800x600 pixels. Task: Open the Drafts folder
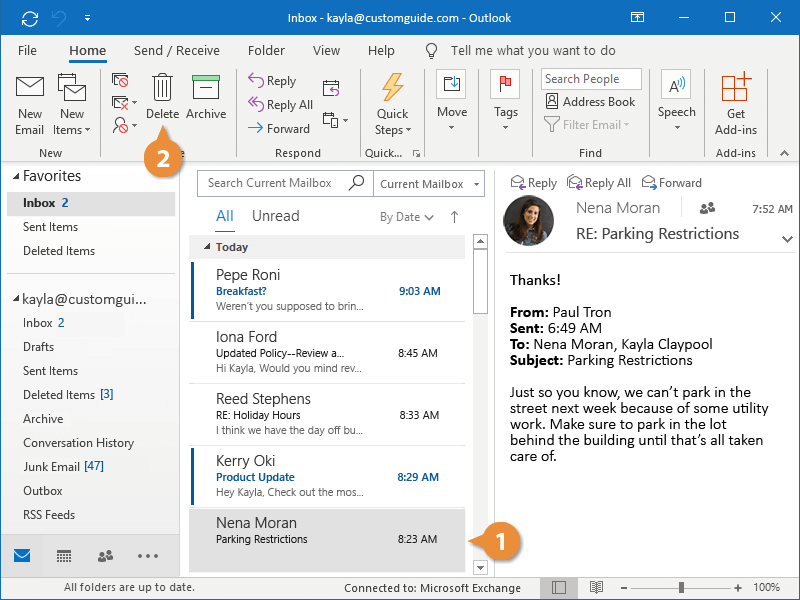coord(38,347)
